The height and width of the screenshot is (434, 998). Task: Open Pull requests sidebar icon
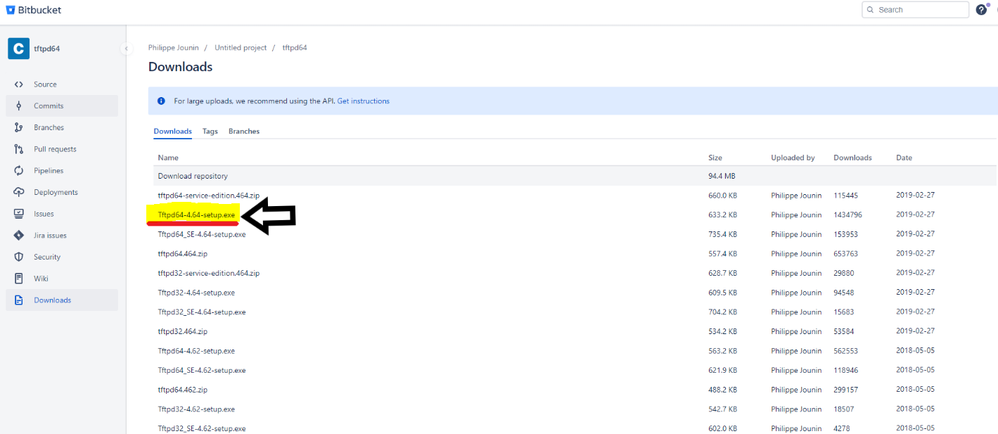coord(19,149)
